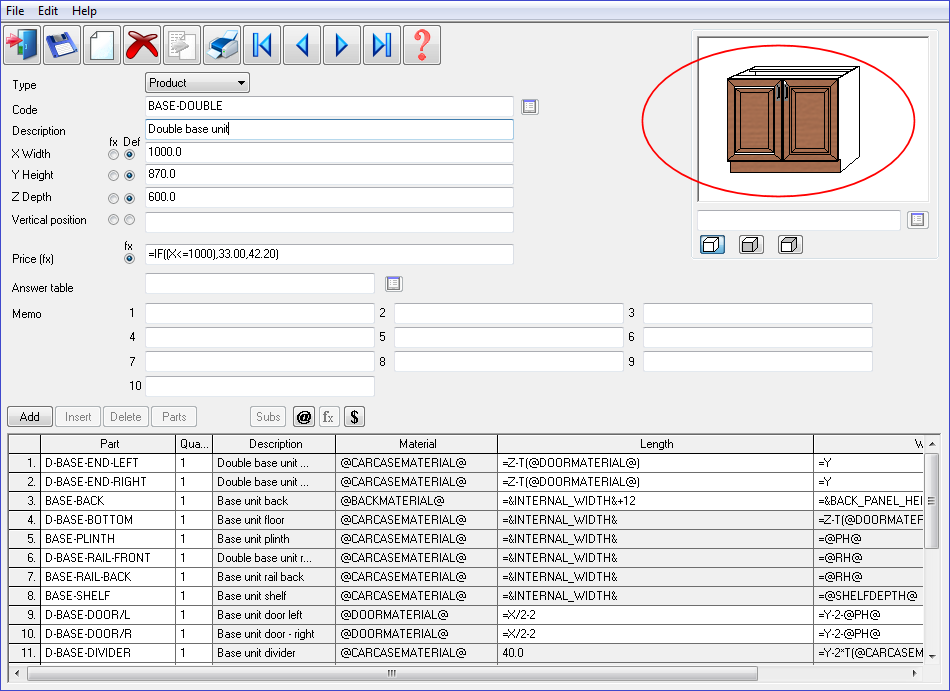Open the Help menu
Viewport: 950px width, 691px height.
84,11
